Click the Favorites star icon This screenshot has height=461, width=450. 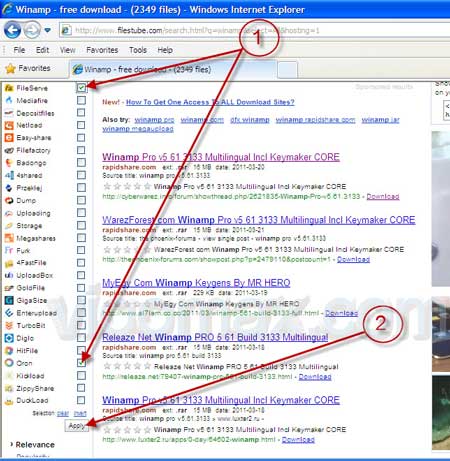click(11, 69)
